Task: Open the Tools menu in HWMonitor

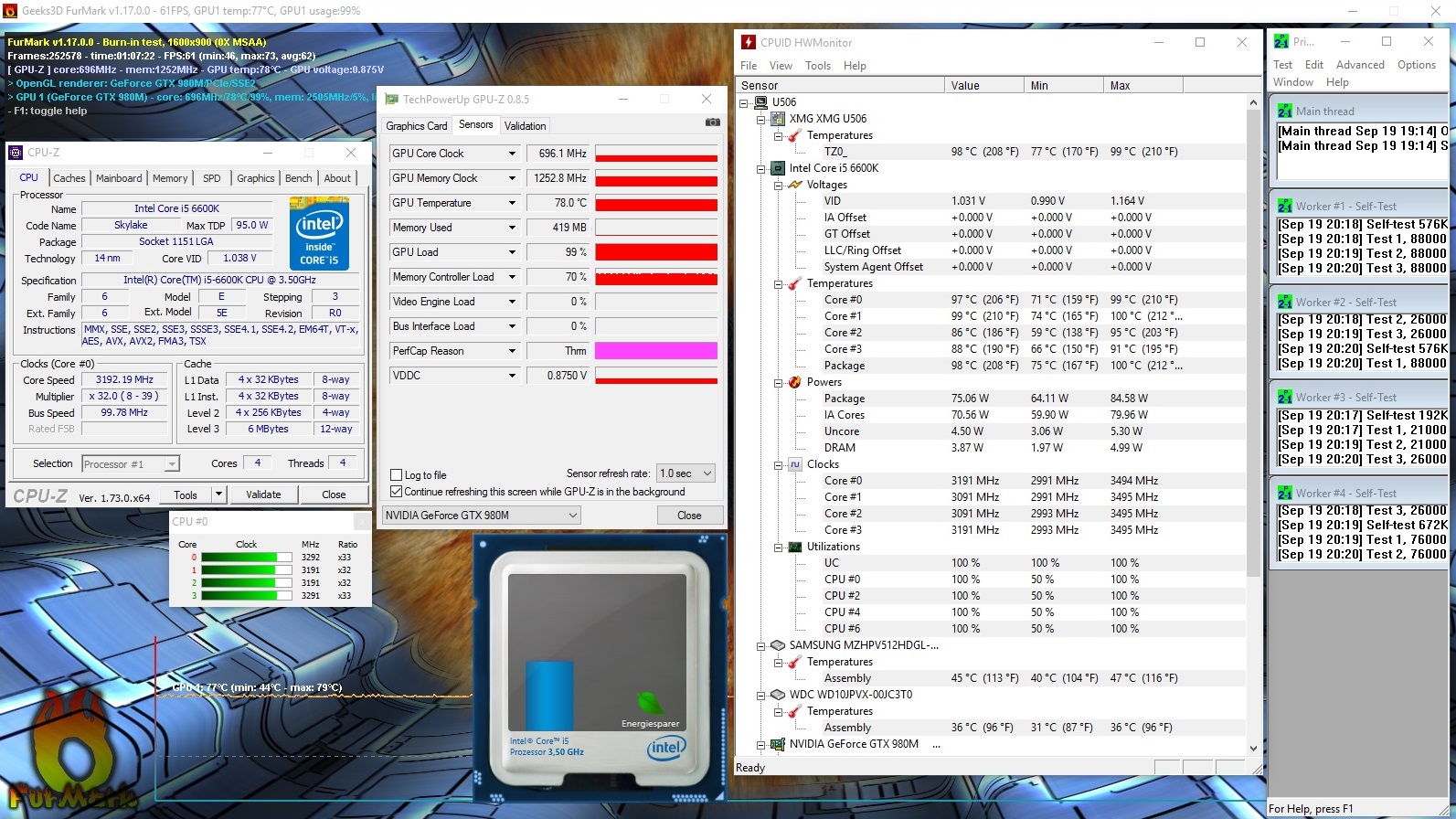Action: (817, 66)
